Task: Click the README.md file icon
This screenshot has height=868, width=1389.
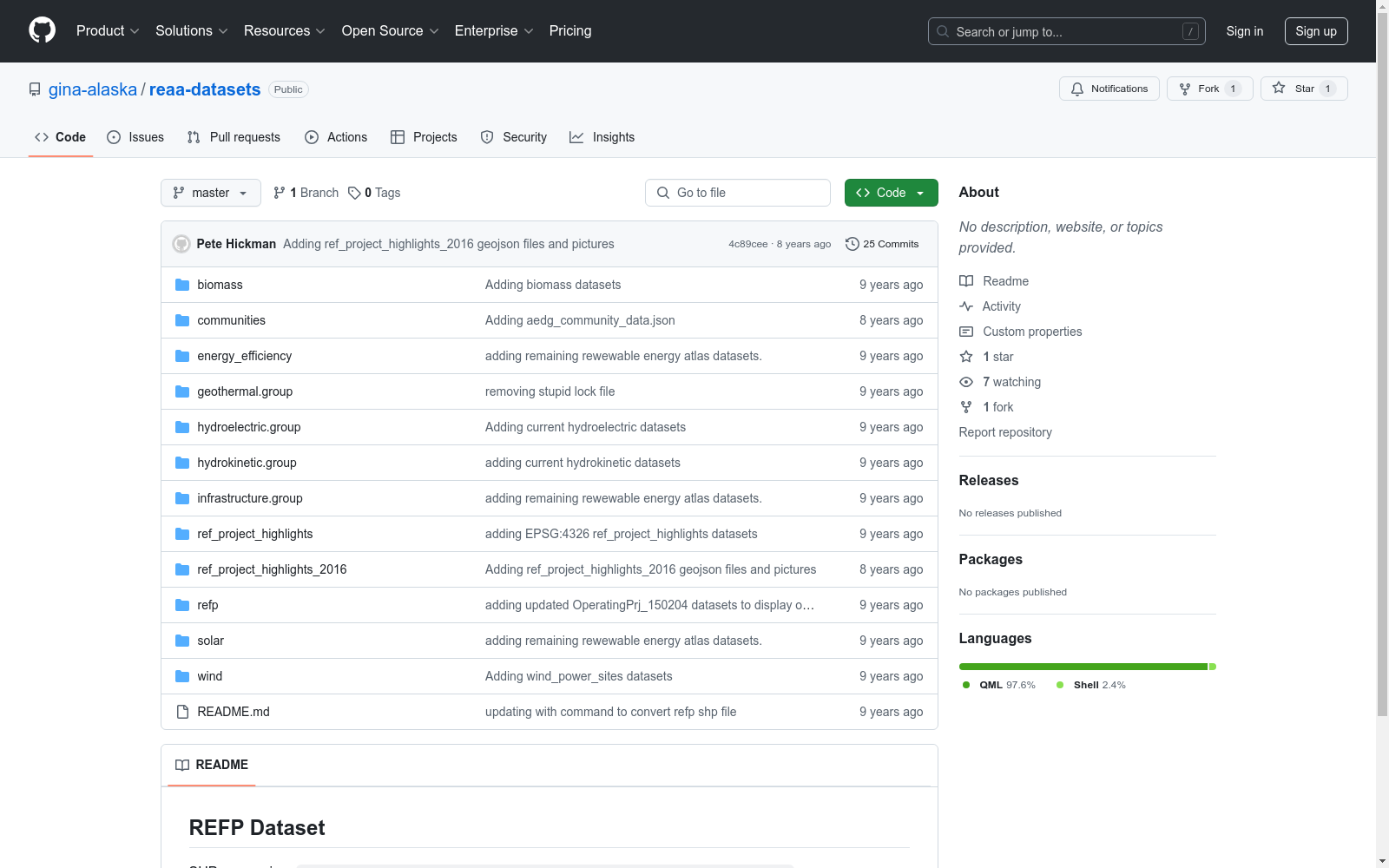Action: 182,712
